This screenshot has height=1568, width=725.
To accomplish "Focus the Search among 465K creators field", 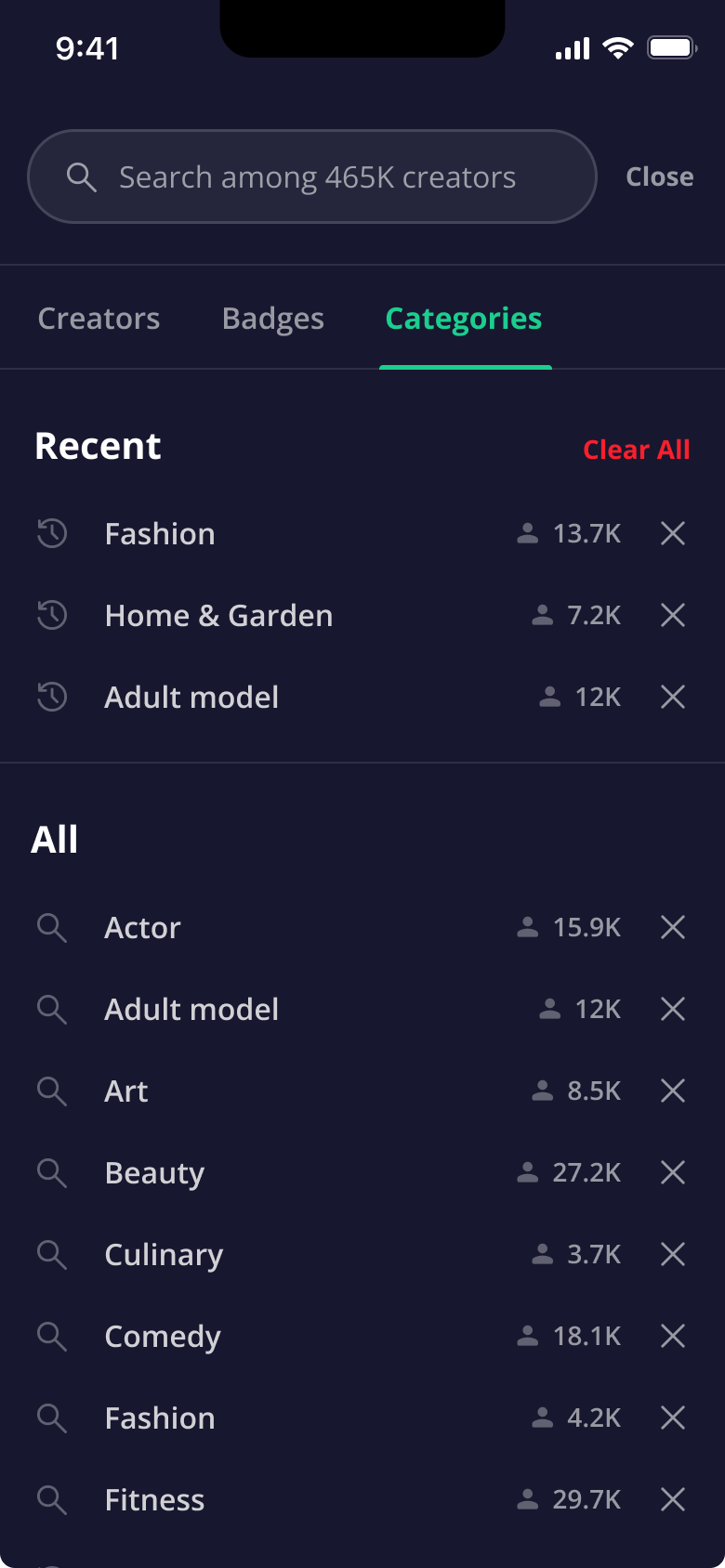I will click(x=317, y=176).
